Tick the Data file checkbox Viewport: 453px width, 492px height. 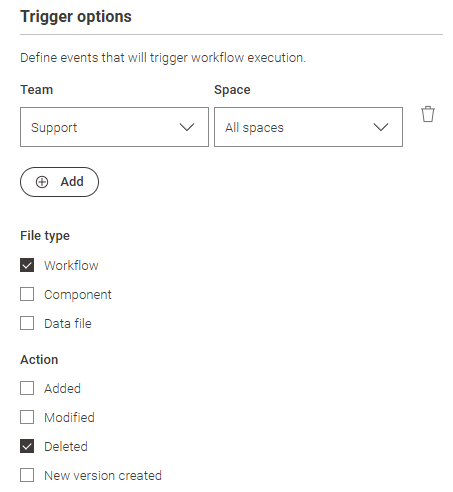pos(27,323)
